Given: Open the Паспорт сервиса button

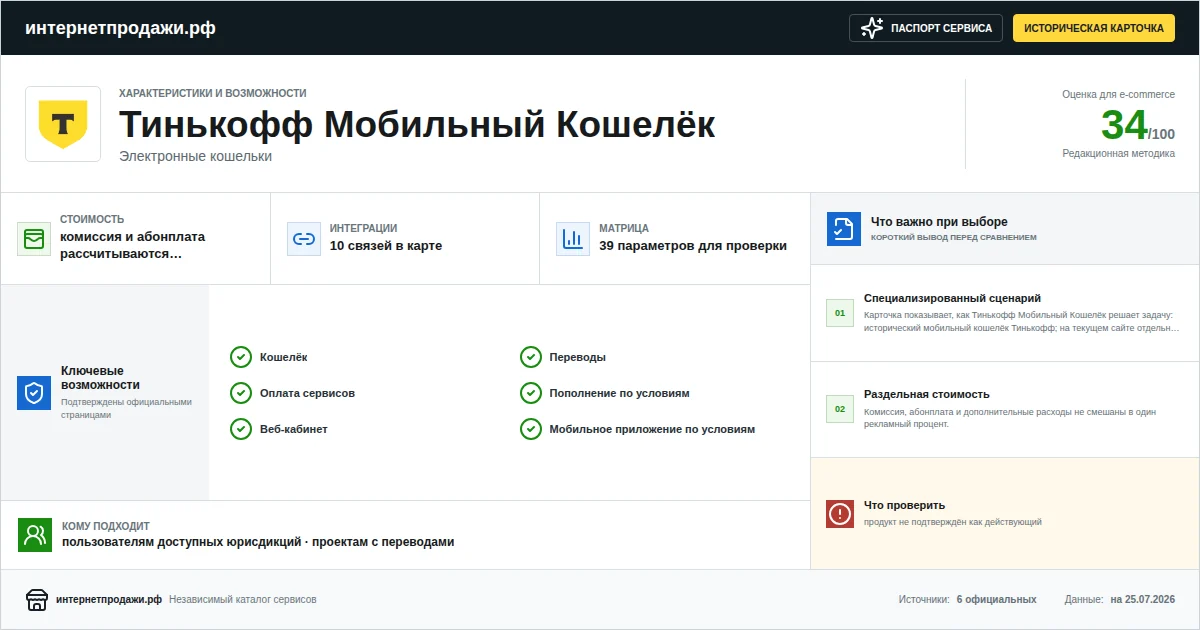Looking at the screenshot, I should [x=926, y=28].
